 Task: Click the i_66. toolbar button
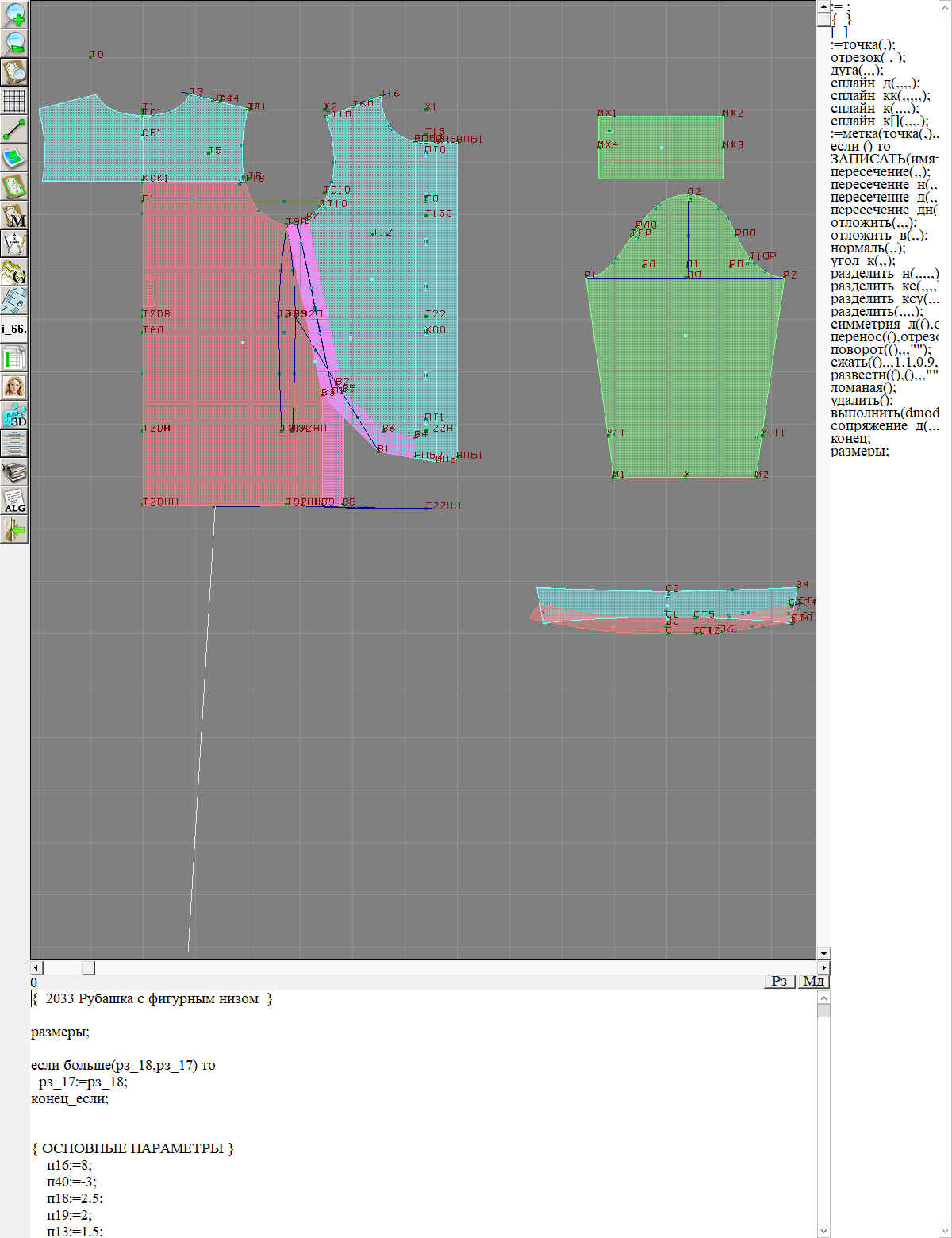tap(14, 329)
